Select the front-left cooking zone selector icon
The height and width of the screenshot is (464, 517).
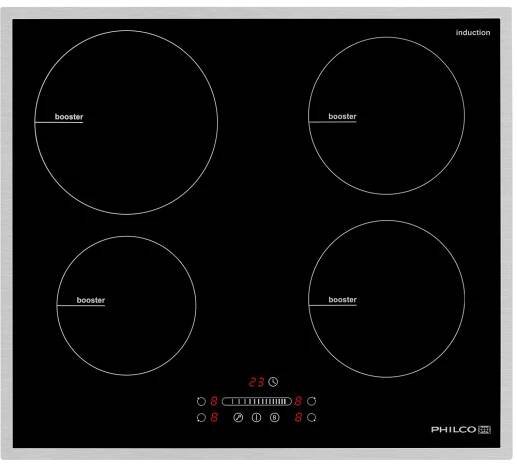[201, 417]
